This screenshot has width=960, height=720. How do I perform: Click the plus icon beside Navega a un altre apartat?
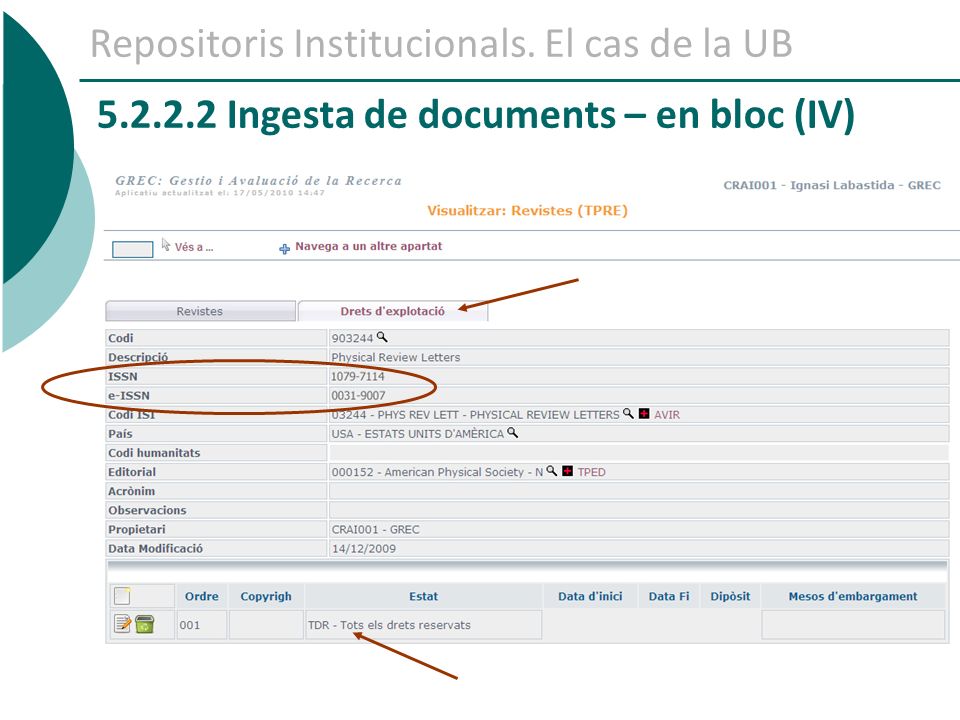tap(285, 249)
